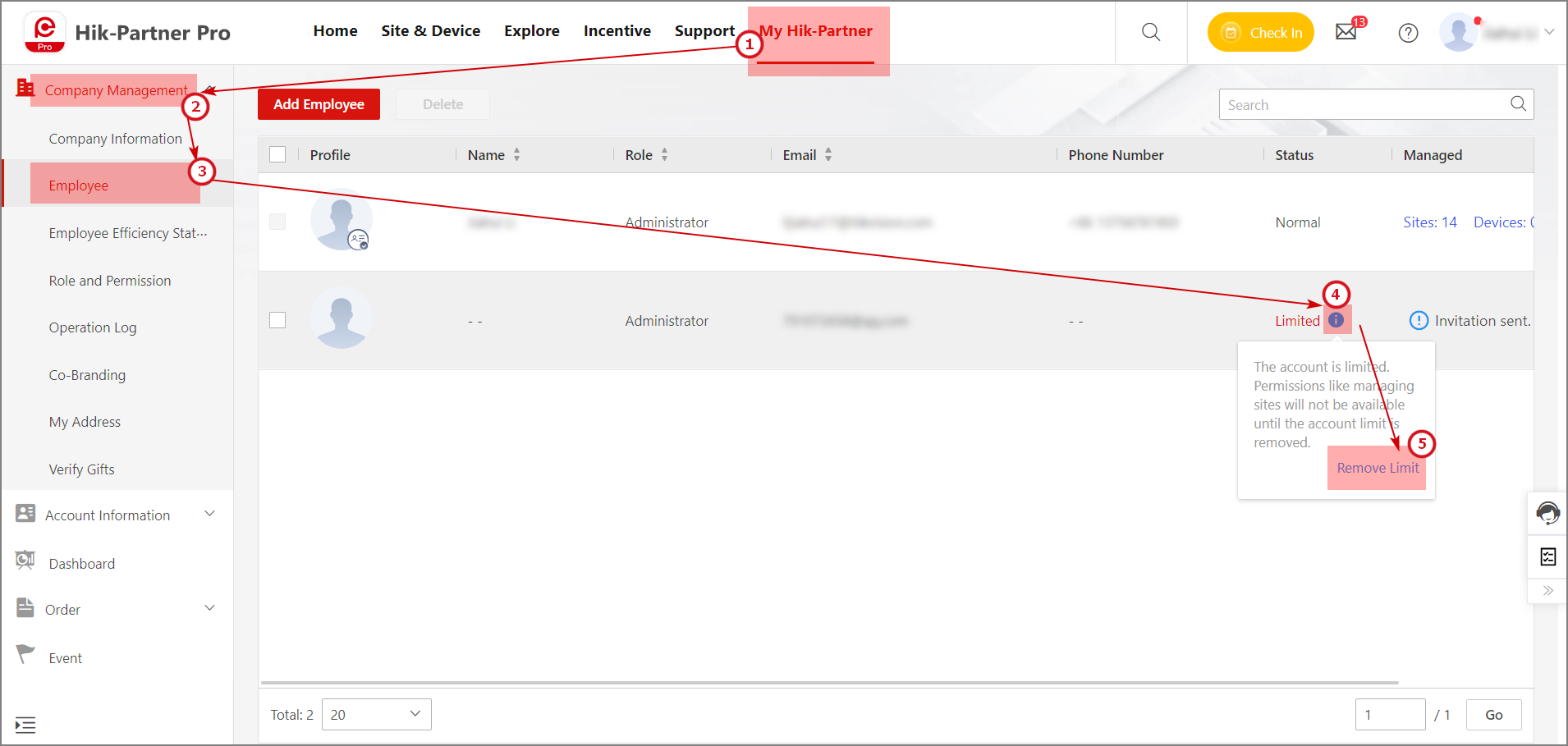Open the user account dropdown chevron
Image resolution: width=1568 pixels, height=746 pixels.
(x=1549, y=32)
